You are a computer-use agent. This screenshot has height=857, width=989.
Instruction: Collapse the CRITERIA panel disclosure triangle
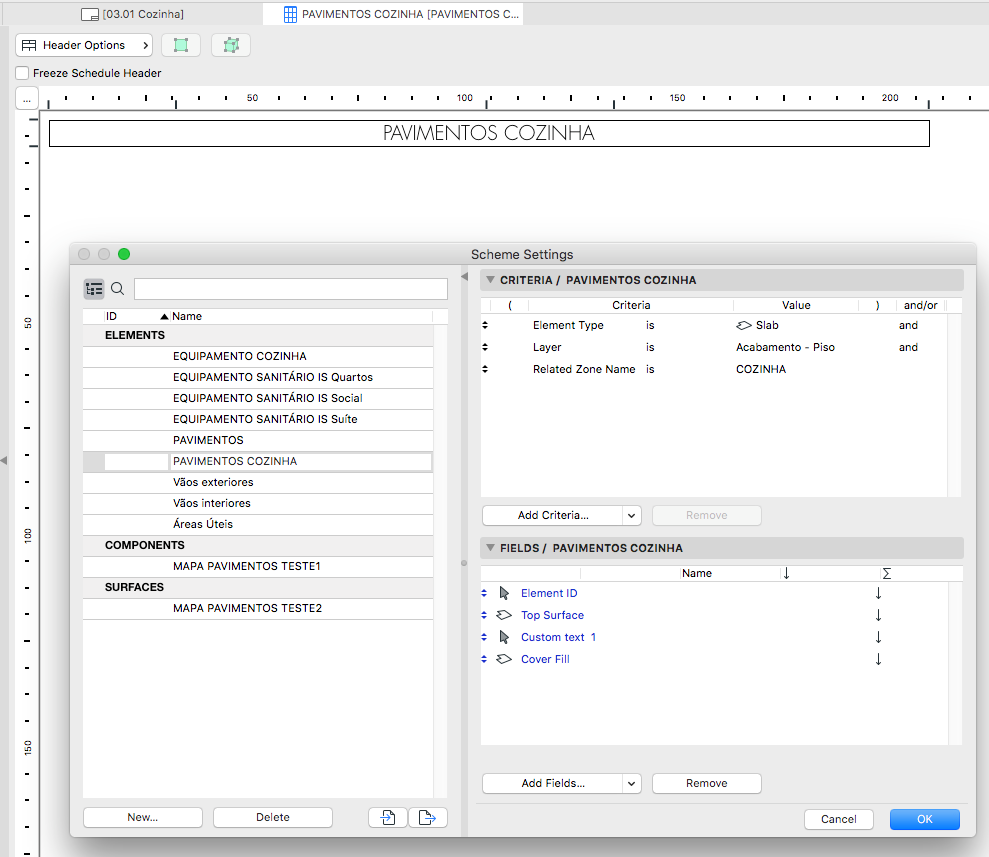(x=490, y=280)
